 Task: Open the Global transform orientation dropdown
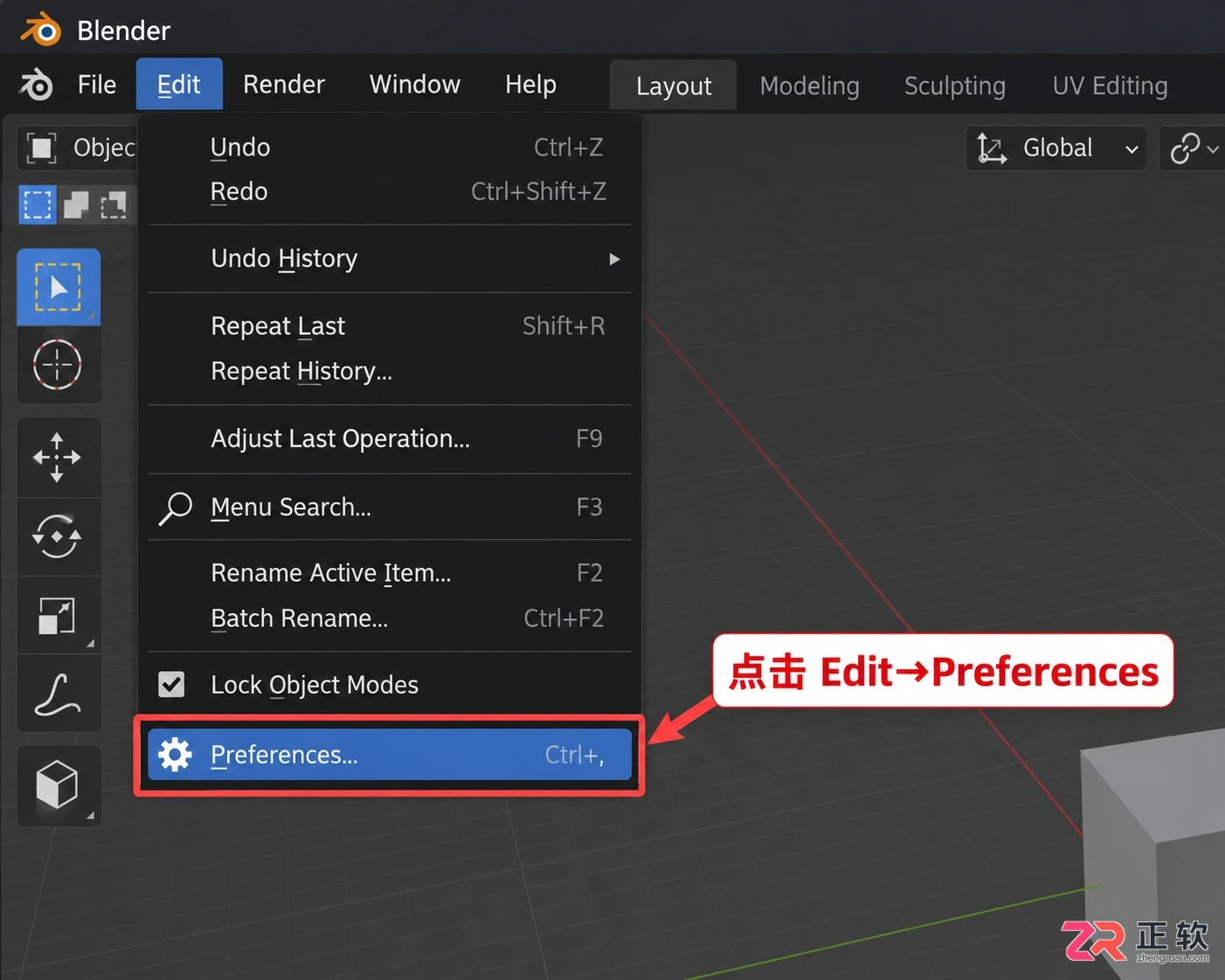(1056, 148)
